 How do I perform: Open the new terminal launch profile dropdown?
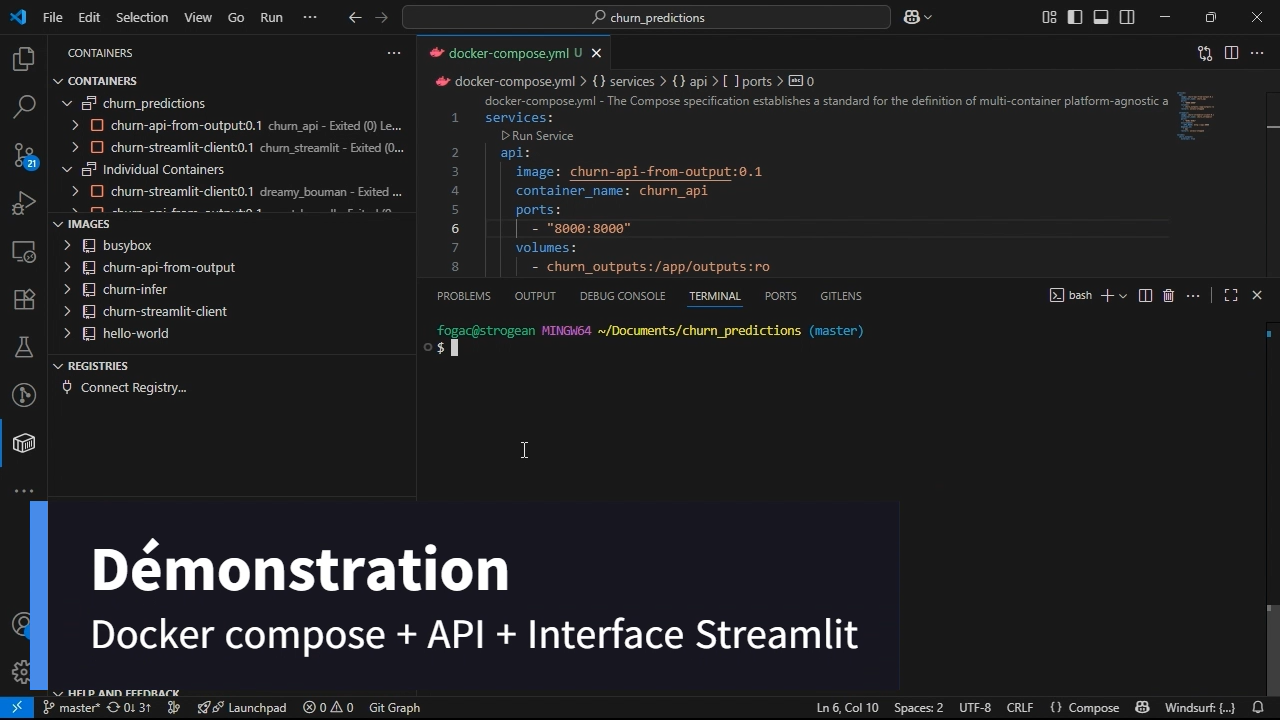coord(1123,296)
